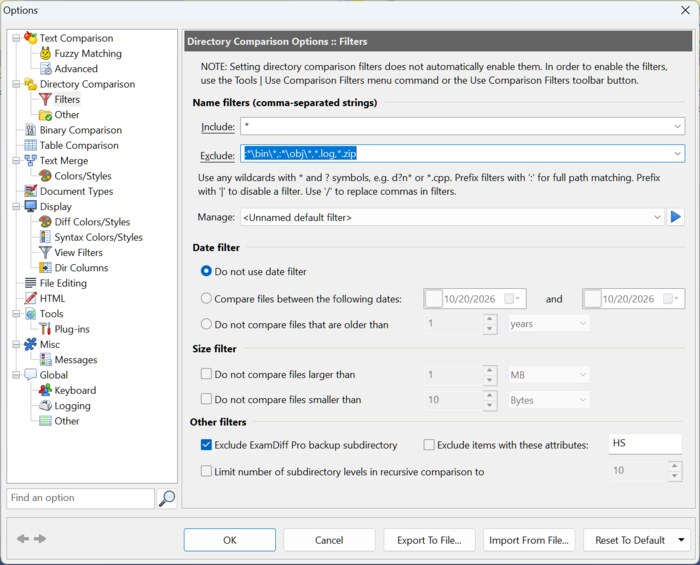The width and height of the screenshot is (700, 565).
Task: Click the Dir Columns icon
Action: pyautogui.click(x=45, y=268)
